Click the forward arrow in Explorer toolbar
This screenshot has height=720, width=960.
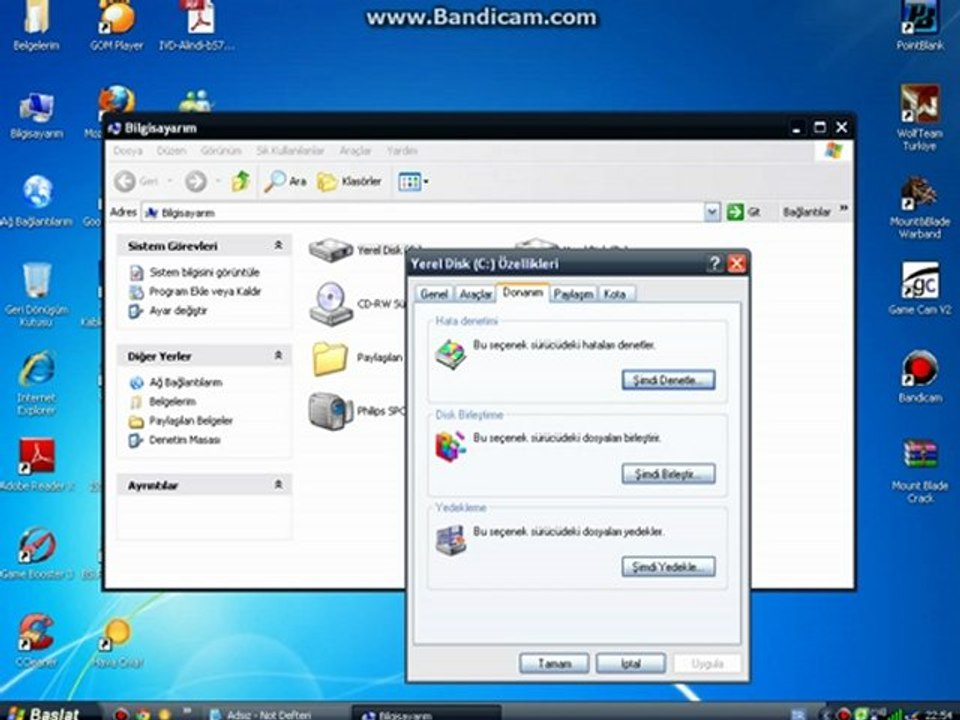(x=196, y=181)
